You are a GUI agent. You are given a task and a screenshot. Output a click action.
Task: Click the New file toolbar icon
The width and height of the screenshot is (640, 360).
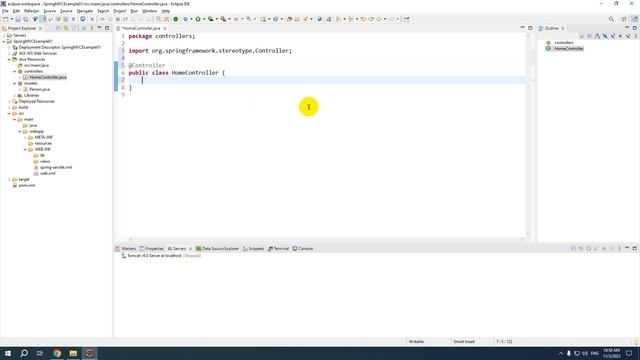[x=5, y=19]
